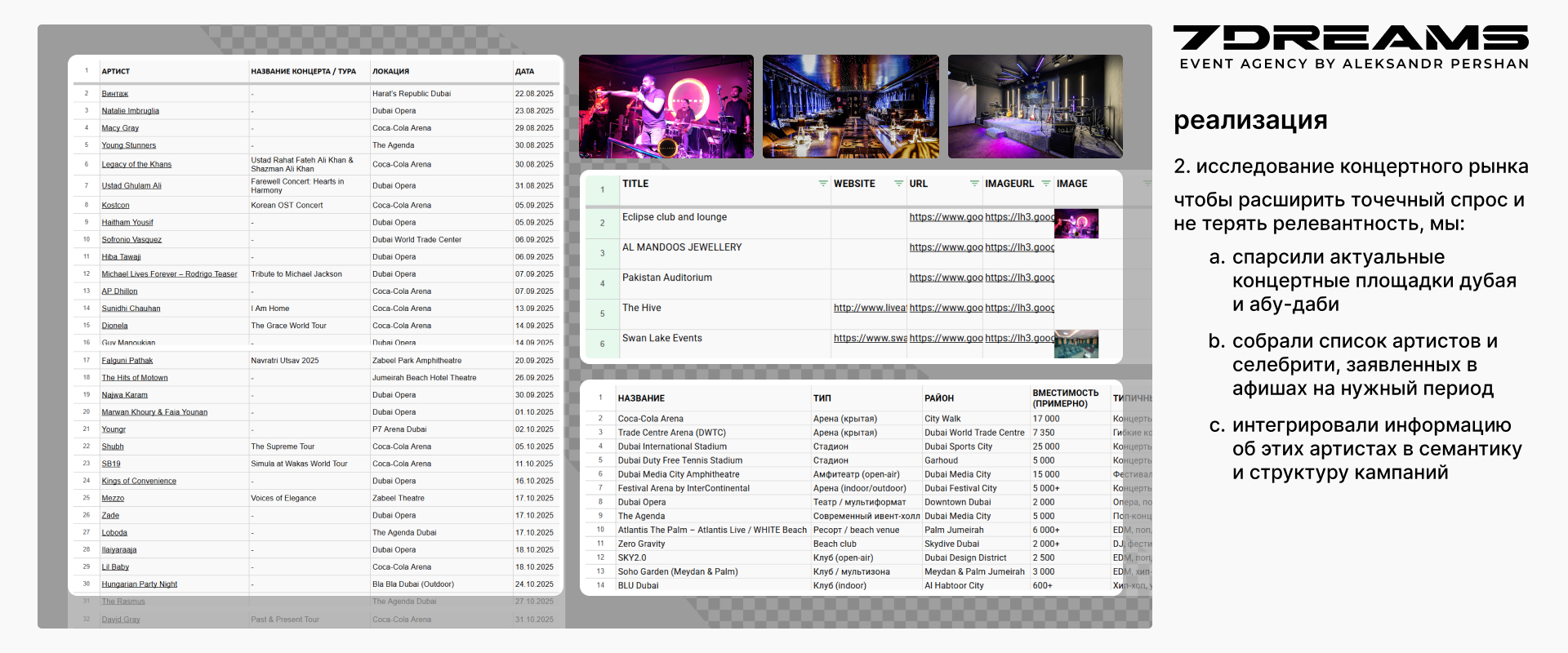Image resolution: width=1568 pixels, height=653 pixels.
Task: Click the image thumbnail in the Eclipse club row
Action: pyautogui.click(x=1076, y=224)
